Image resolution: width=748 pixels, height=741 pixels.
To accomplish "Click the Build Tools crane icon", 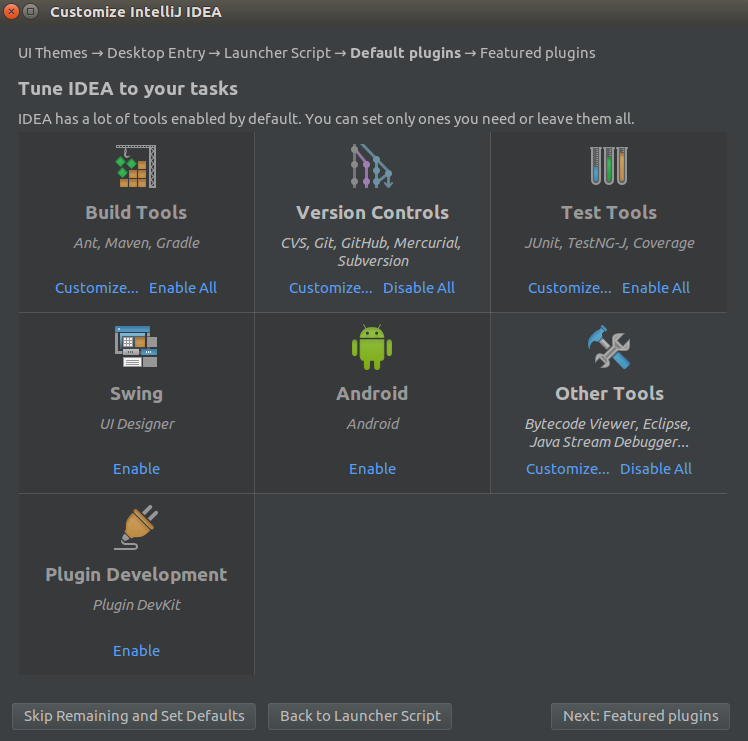I will pyautogui.click(x=136, y=166).
